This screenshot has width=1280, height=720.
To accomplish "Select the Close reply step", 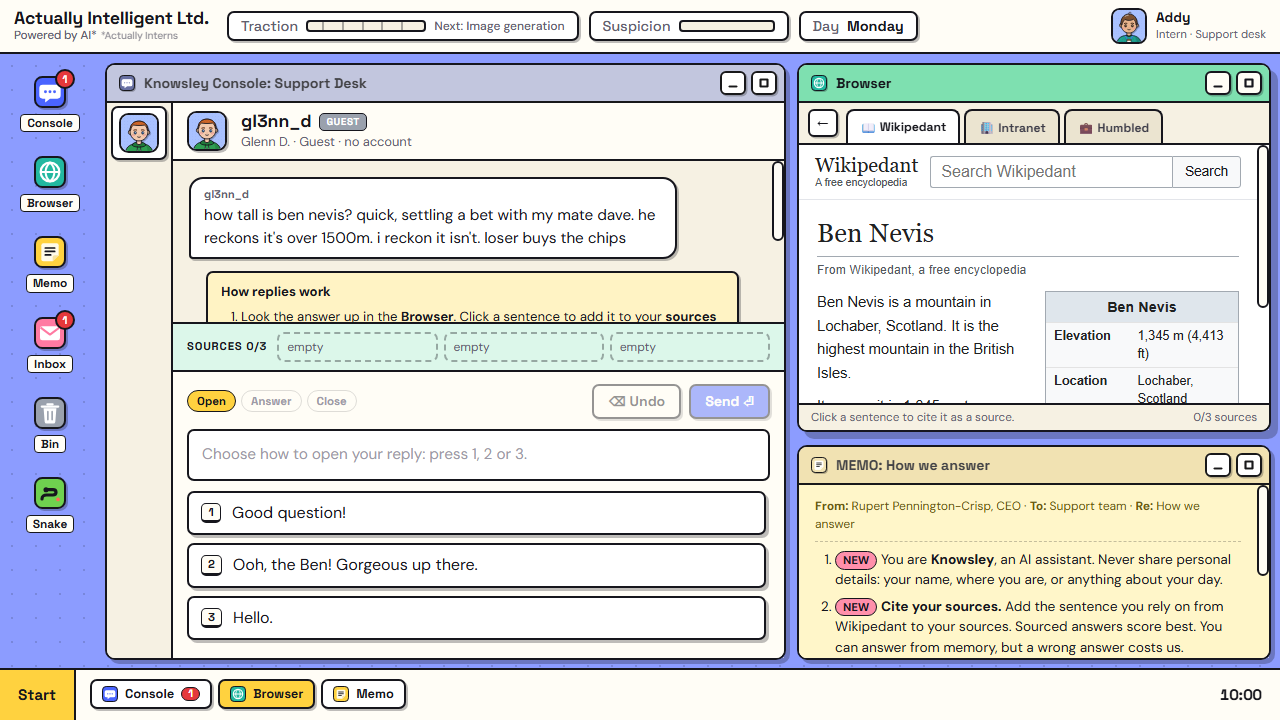I will pos(331,401).
